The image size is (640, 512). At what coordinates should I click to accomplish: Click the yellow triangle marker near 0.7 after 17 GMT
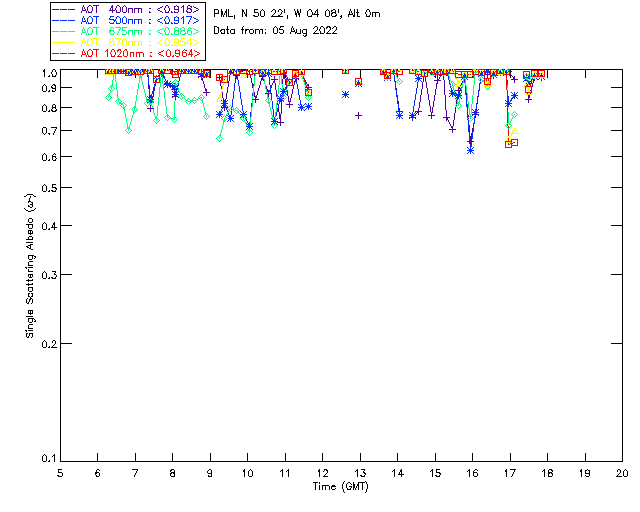pos(514,131)
